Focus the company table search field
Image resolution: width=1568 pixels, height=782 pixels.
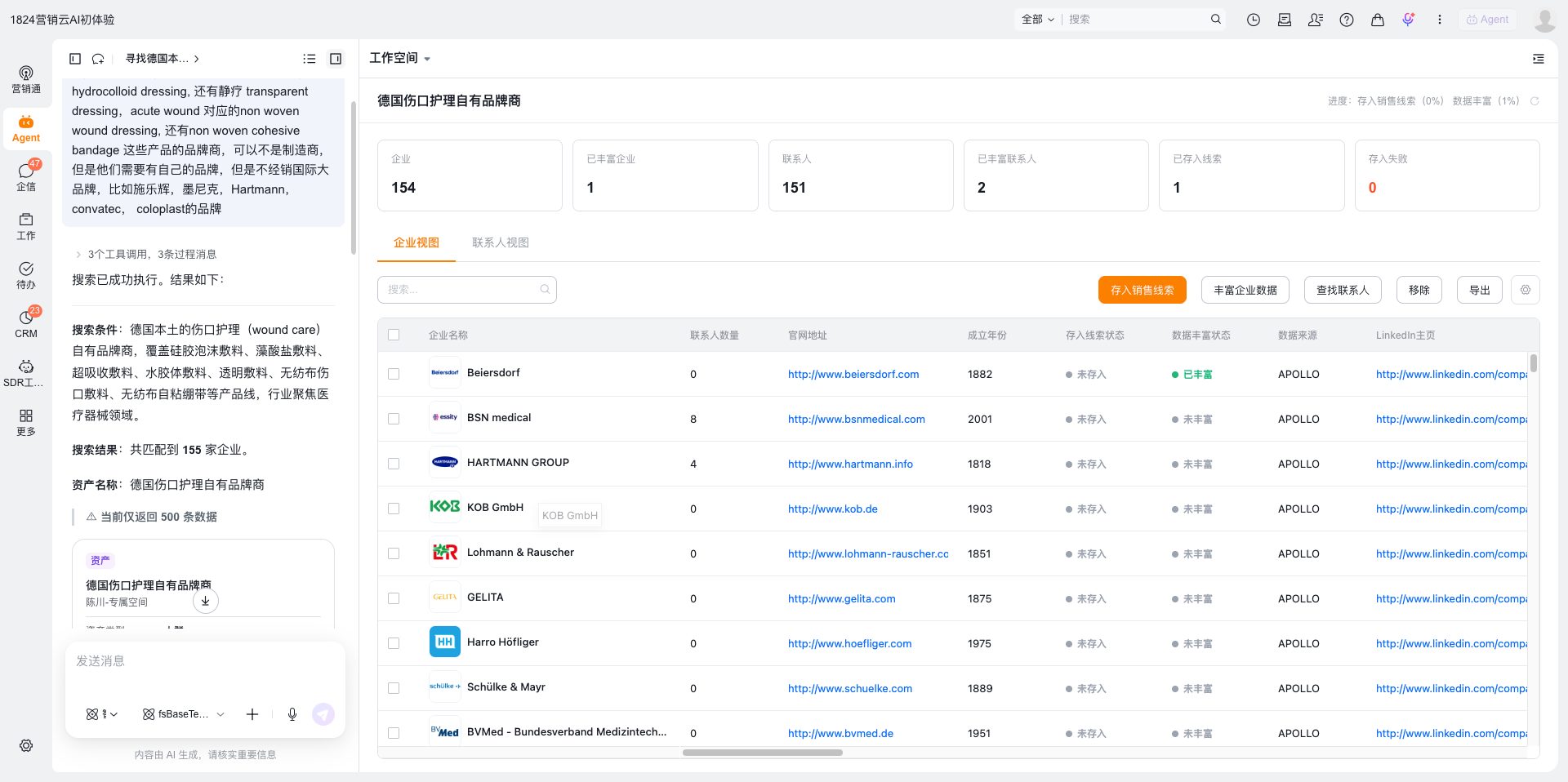467,290
